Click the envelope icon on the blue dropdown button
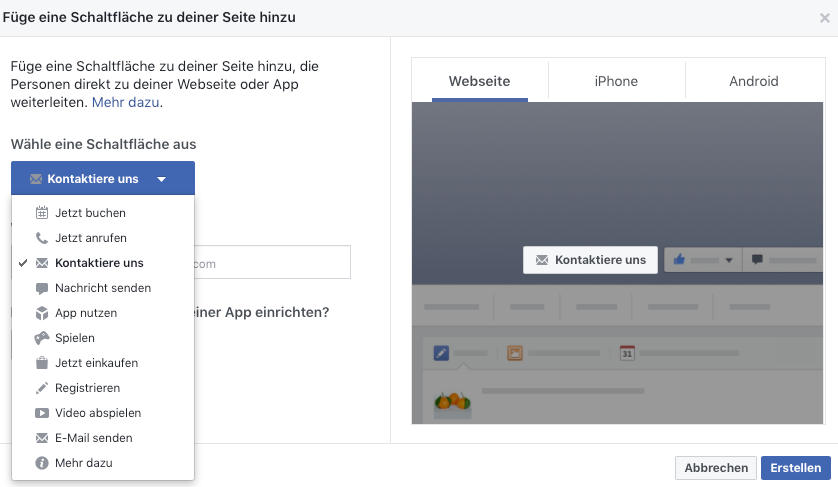Viewport: 838px width, 487px height. tap(36, 179)
